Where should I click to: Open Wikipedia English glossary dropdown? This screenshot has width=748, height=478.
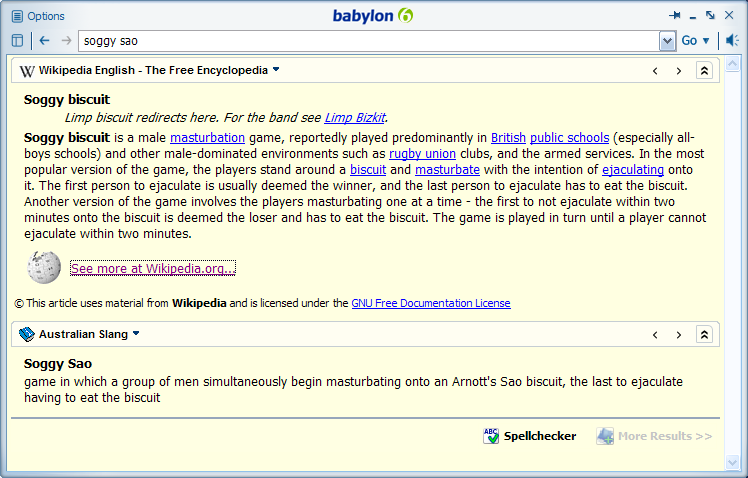[x=276, y=70]
